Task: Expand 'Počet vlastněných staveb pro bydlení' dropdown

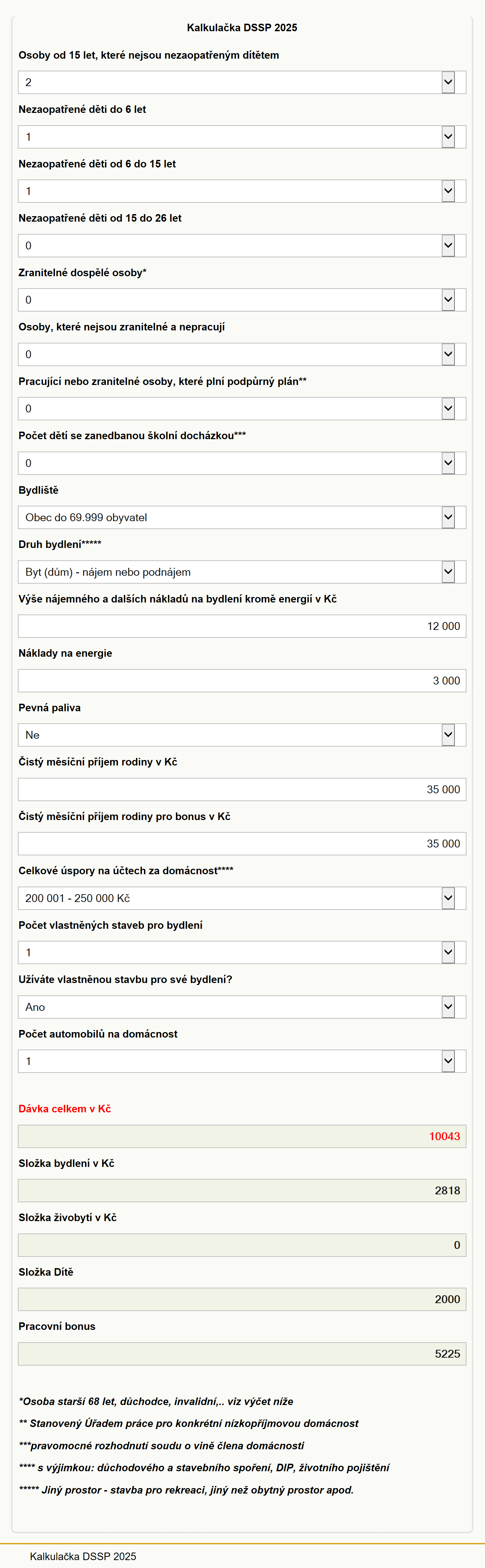Action: click(242, 952)
